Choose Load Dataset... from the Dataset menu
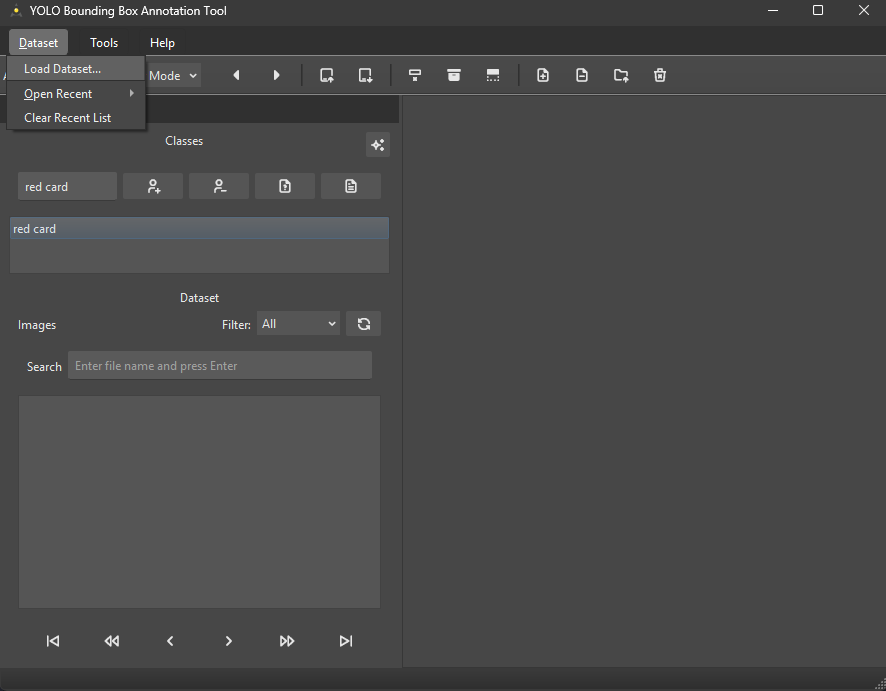Viewport: 886px width, 691px height. coord(63,69)
